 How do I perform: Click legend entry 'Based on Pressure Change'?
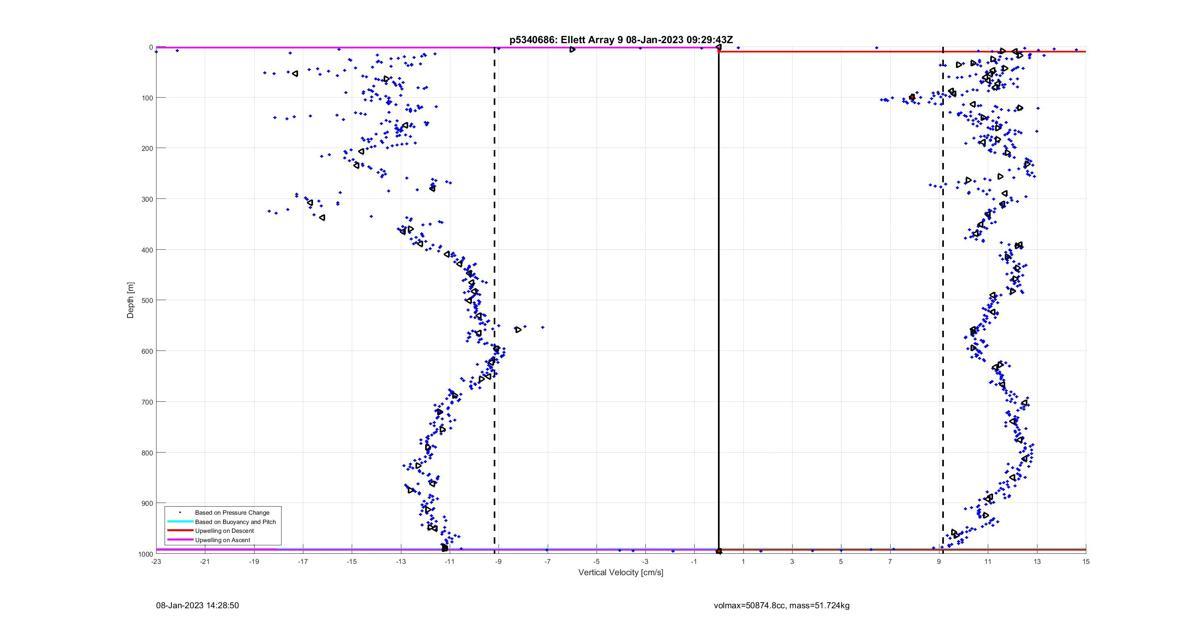pos(232,513)
